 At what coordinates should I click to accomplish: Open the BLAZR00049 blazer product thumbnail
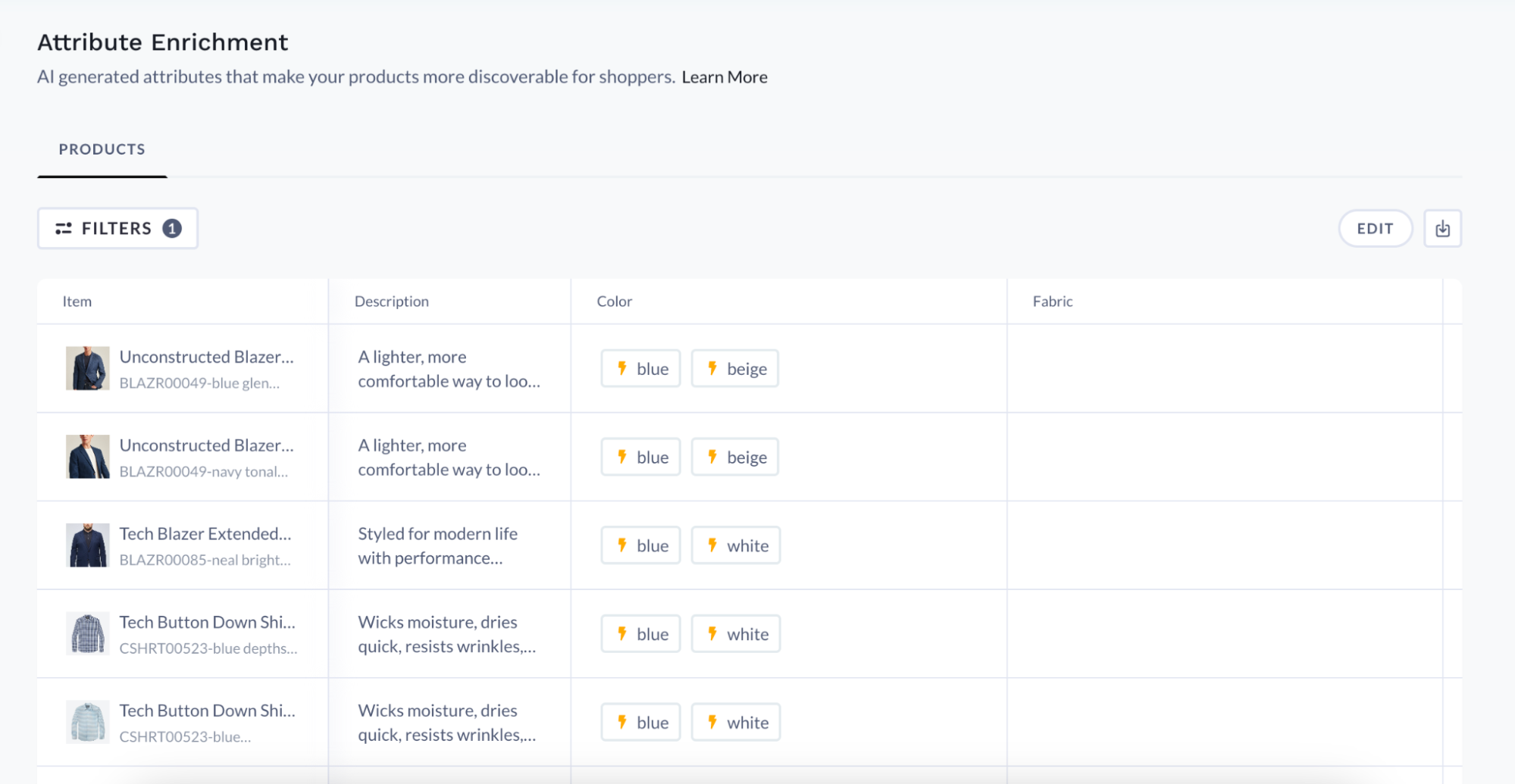click(x=87, y=369)
